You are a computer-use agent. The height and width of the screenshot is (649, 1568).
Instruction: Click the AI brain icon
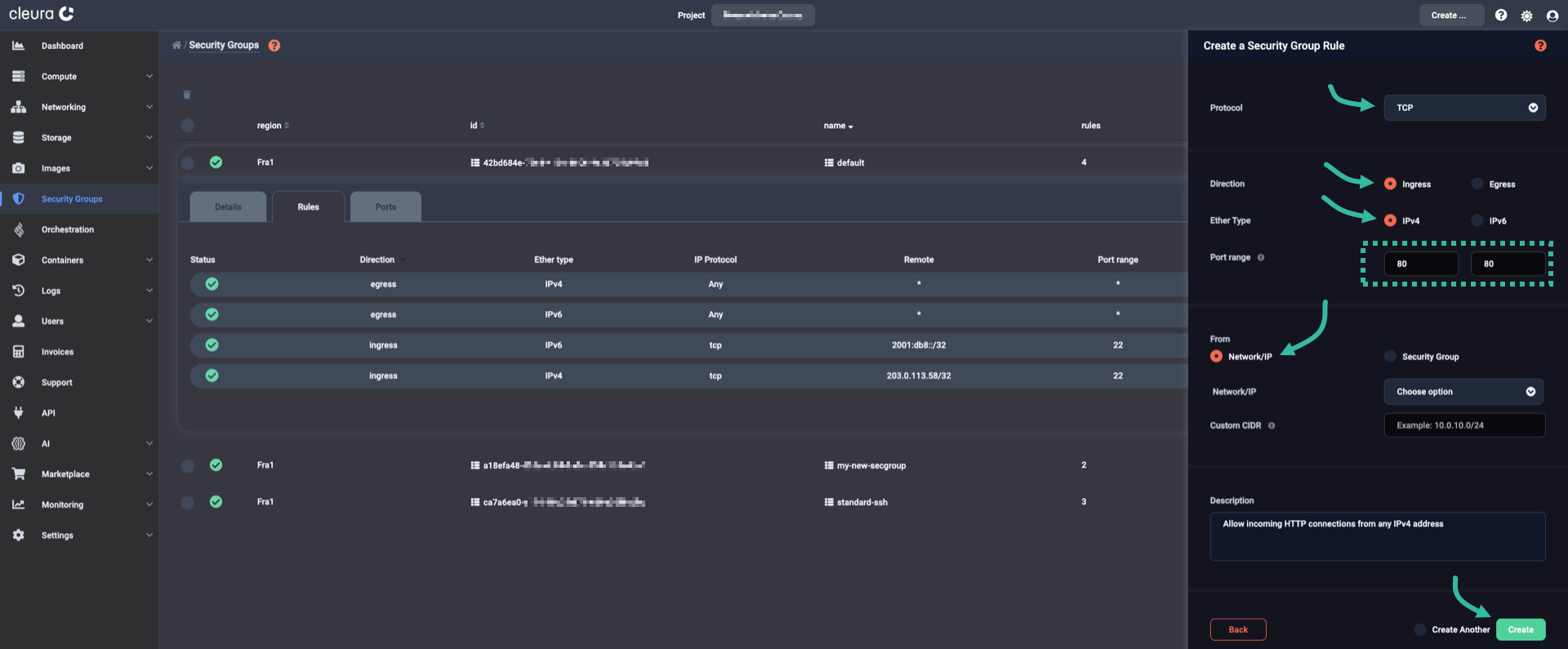point(18,443)
